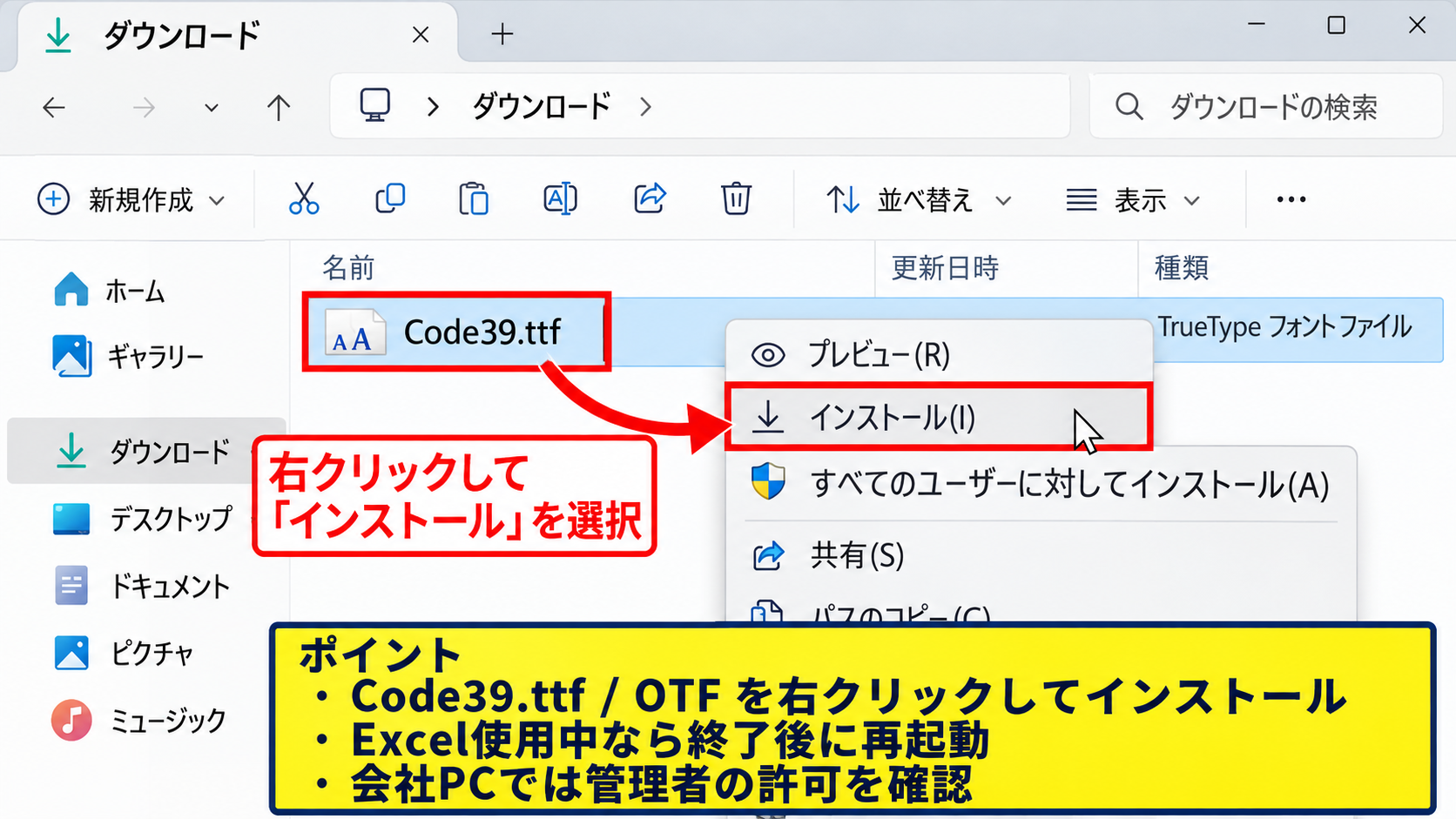Expand chevron after the PC icon

point(433,106)
